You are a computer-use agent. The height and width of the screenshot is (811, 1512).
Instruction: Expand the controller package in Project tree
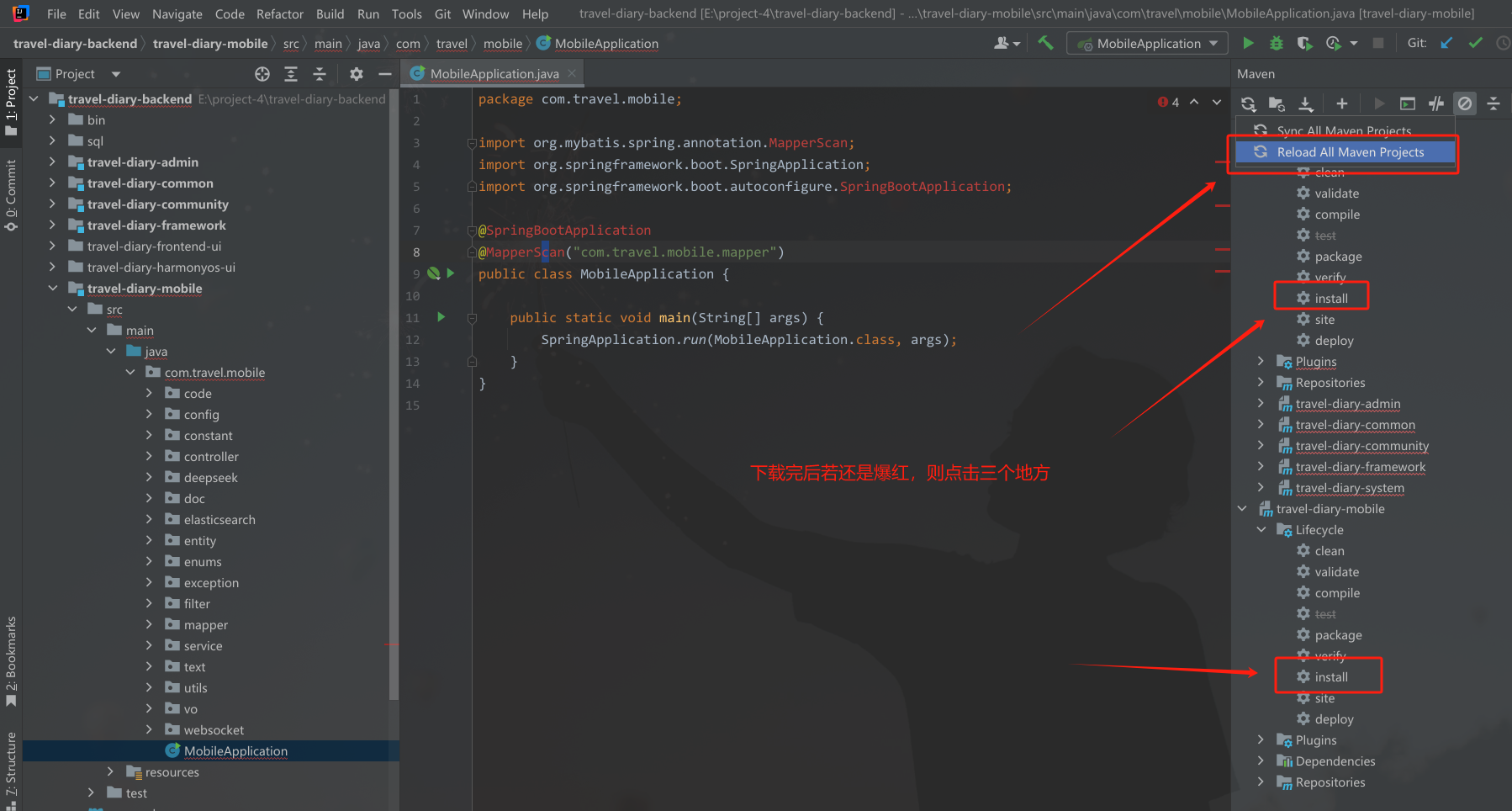(149, 456)
